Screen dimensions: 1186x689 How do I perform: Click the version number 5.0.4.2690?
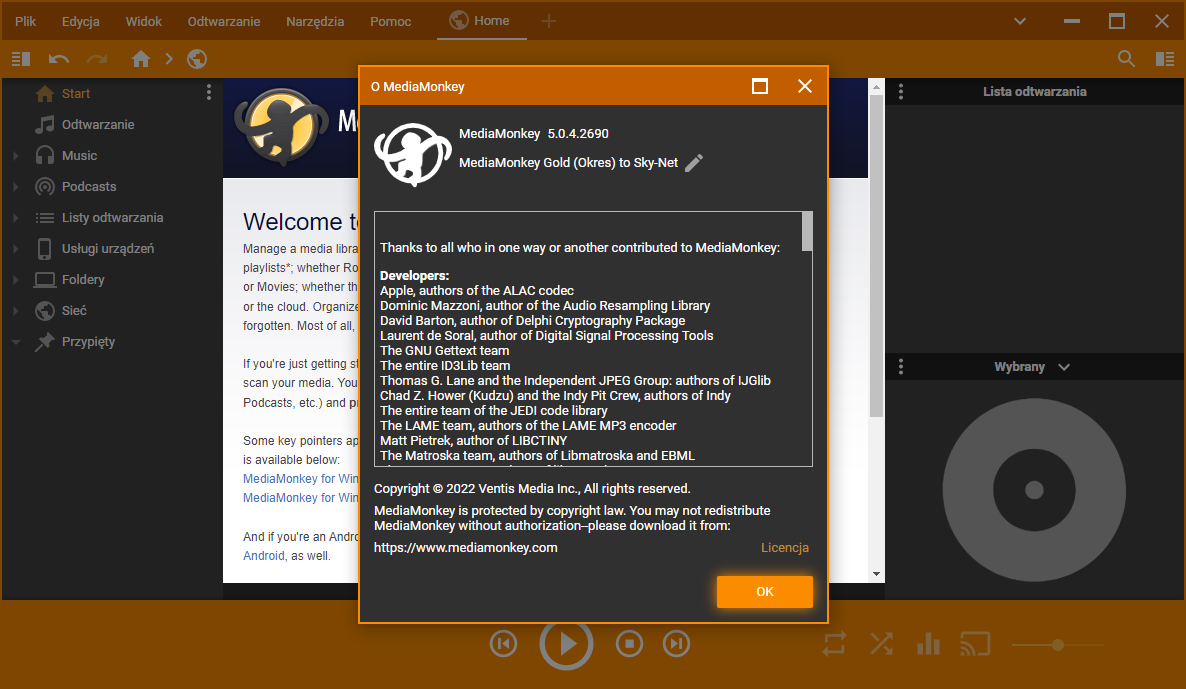click(x=578, y=134)
